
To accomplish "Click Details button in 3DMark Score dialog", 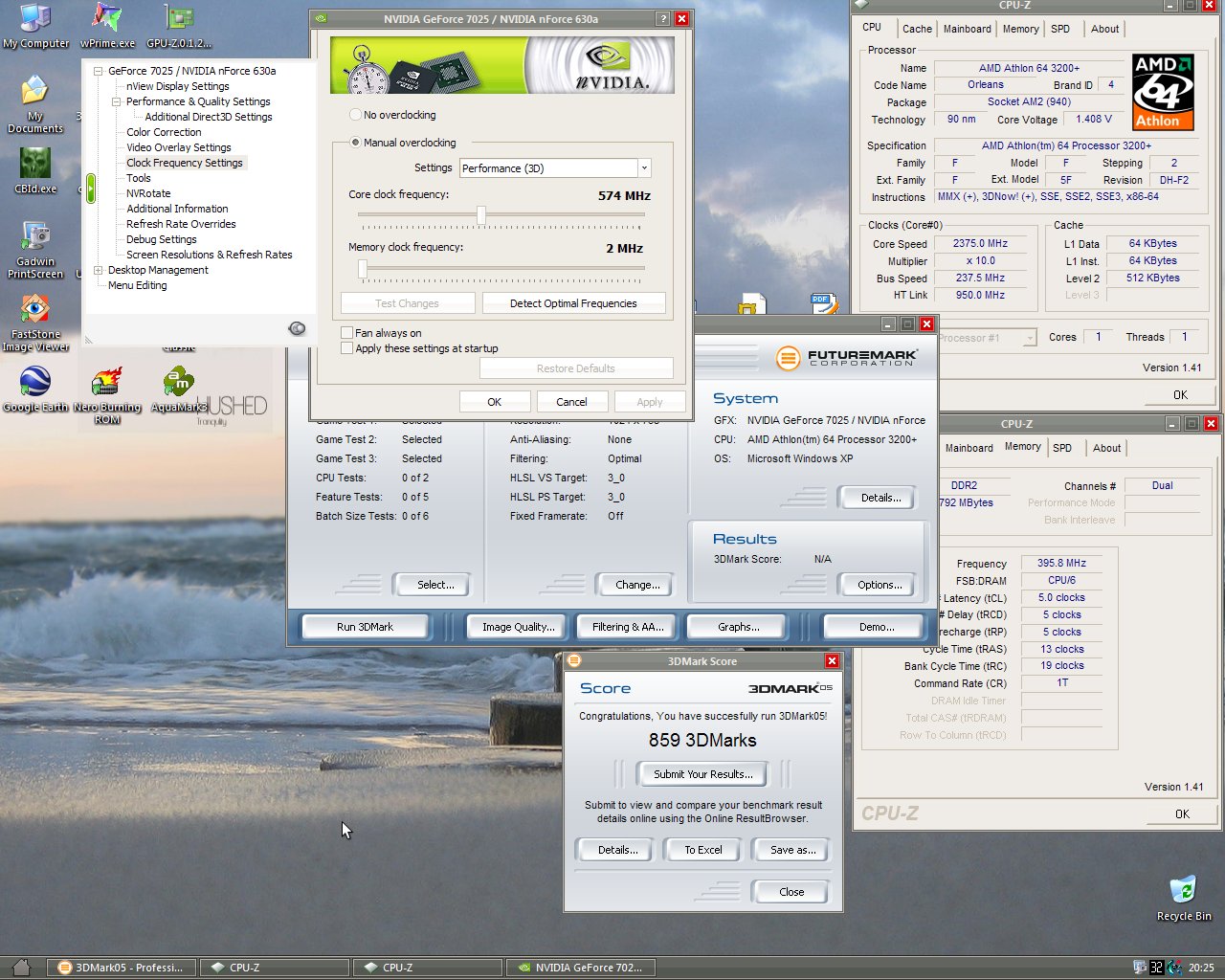I will click(617, 850).
